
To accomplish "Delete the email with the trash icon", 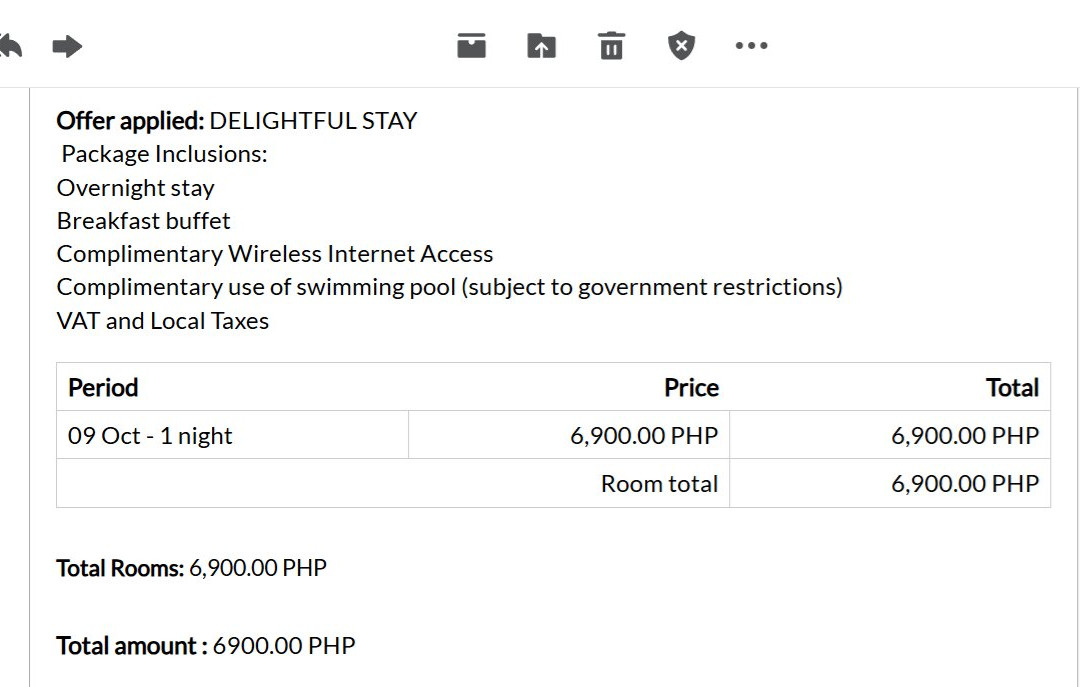I will [612, 45].
